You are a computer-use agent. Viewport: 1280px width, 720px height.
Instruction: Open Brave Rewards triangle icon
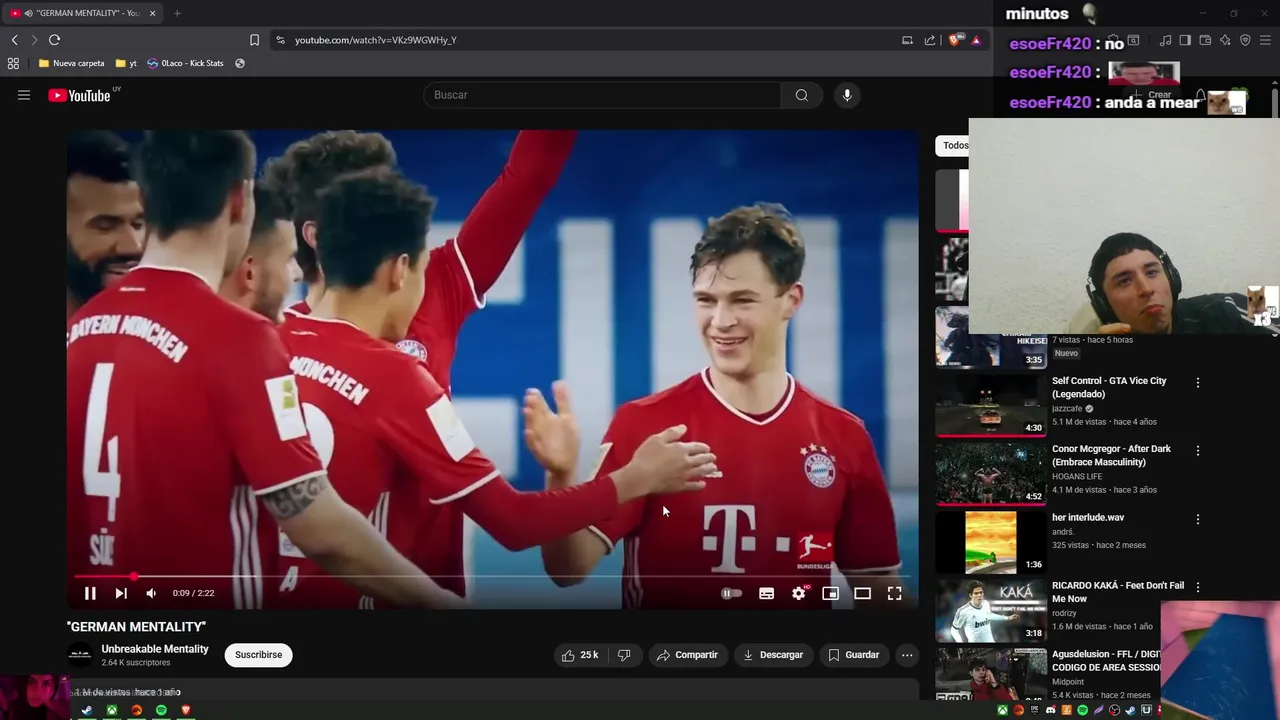[x=976, y=40]
